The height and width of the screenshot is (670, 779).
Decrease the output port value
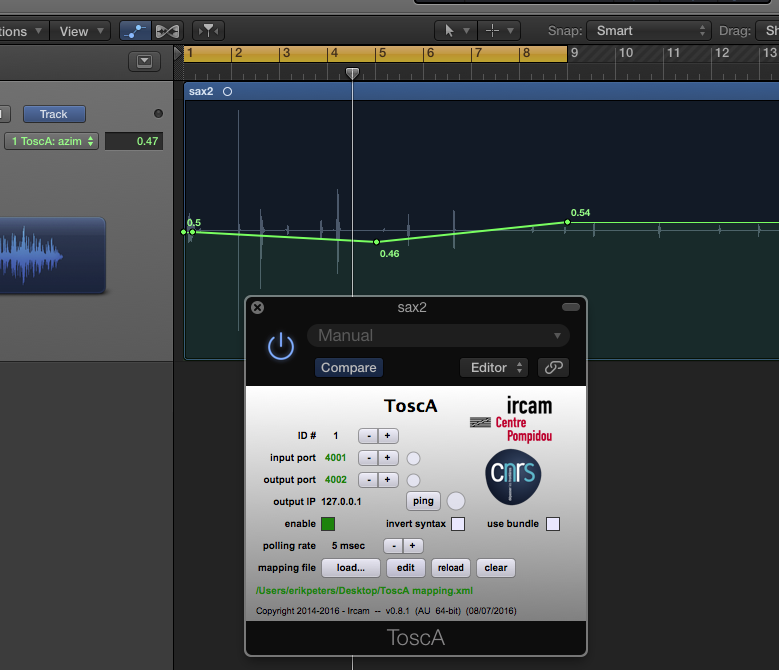[x=369, y=480]
